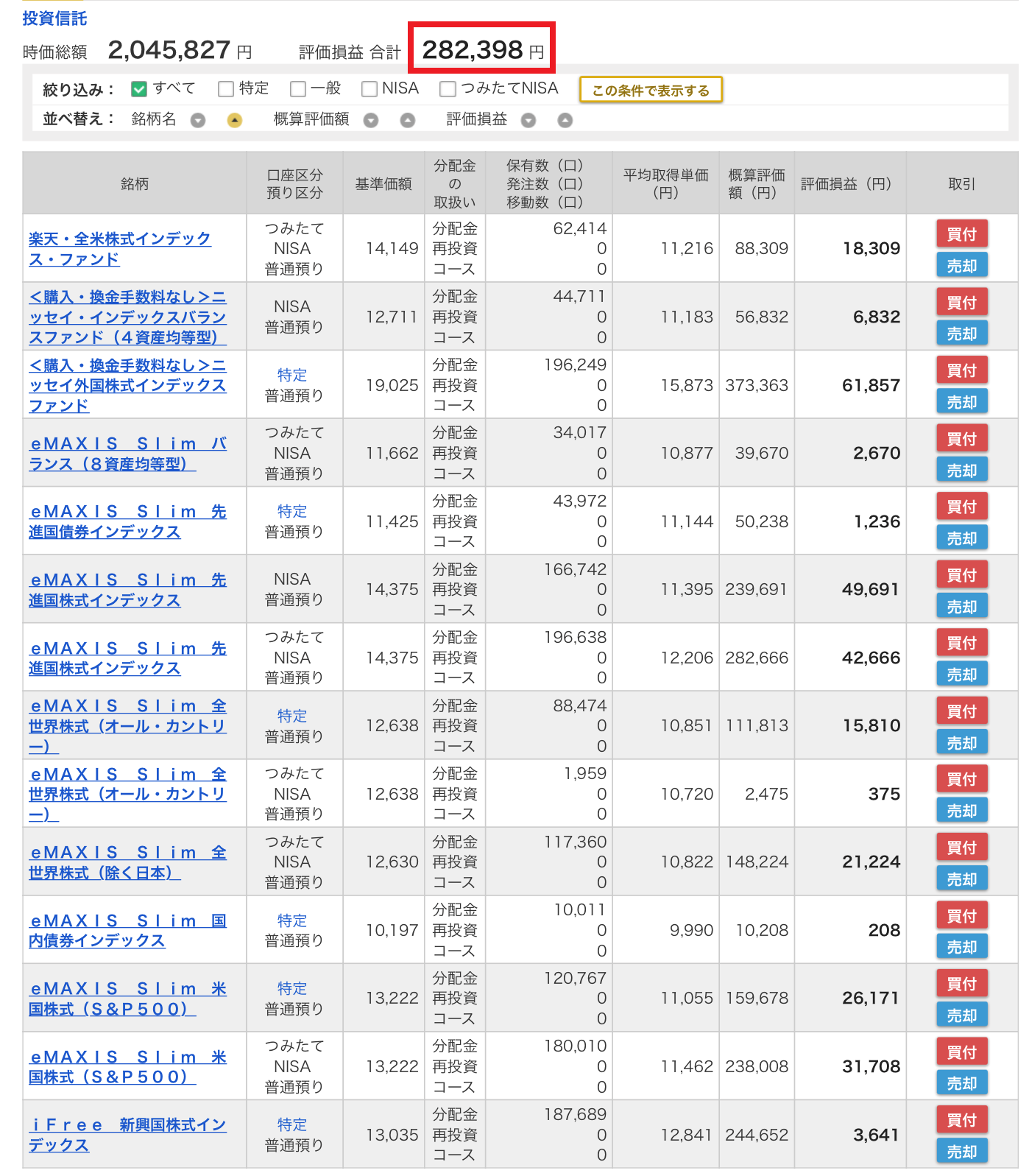Uncheck the すべて filter checkbox

point(139,89)
